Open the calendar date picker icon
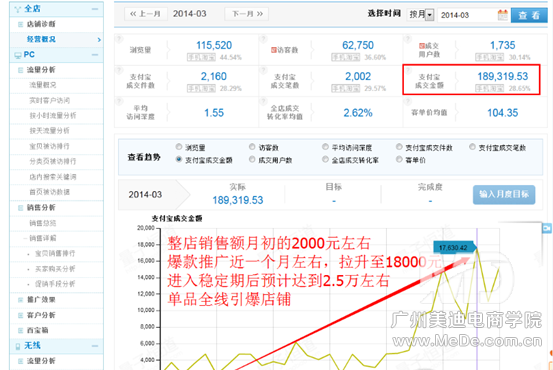 click(x=503, y=15)
